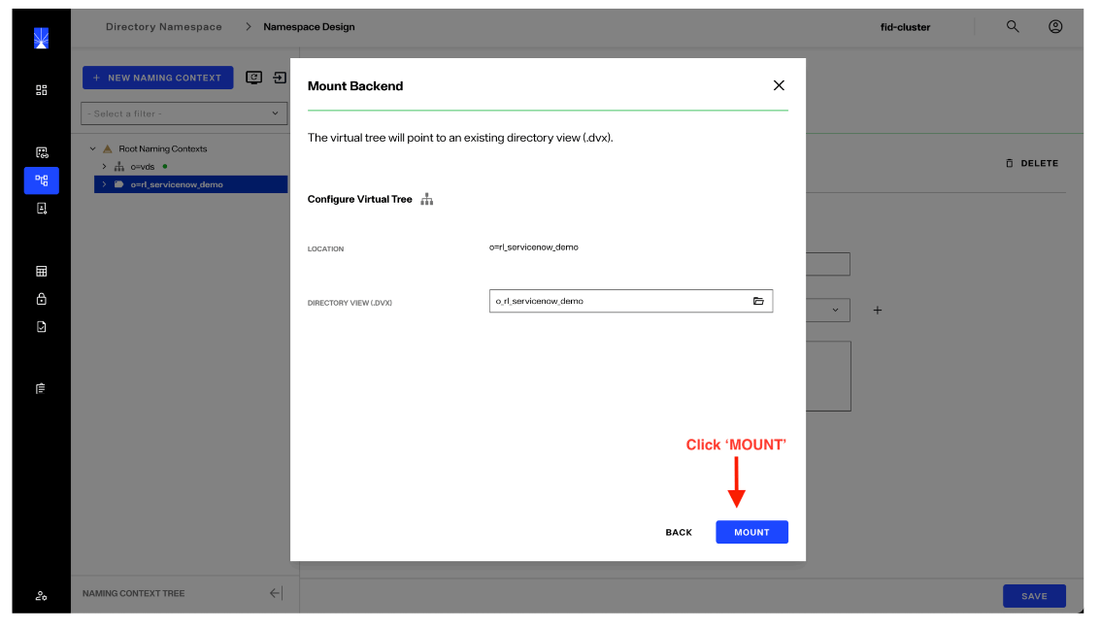Image resolution: width=1100 pixels, height=626 pixels.
Task: Select the o=vds naming context
Action: (x=142, y=166)
